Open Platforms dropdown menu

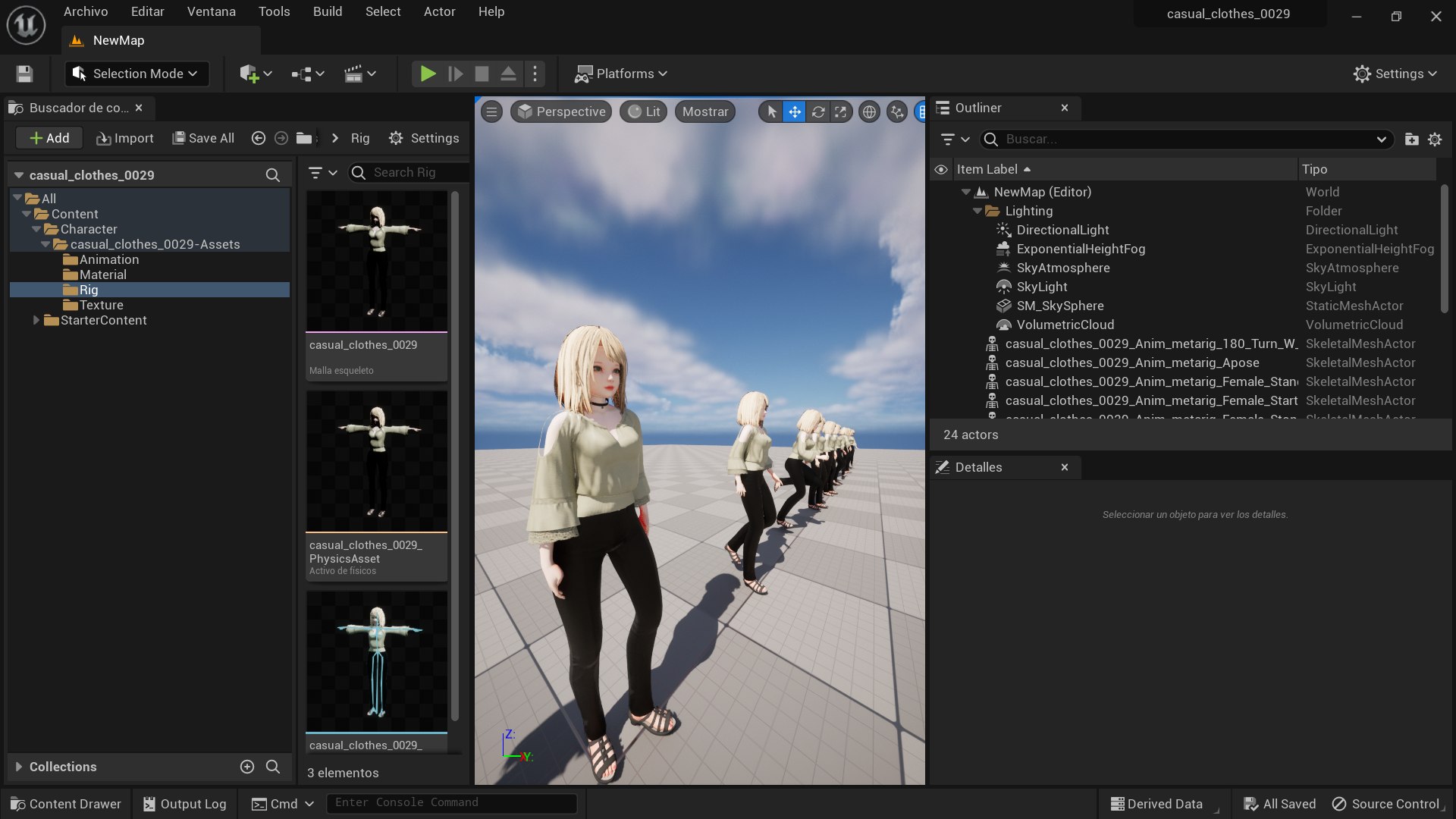pyautogui.click(x=620, y=74)
